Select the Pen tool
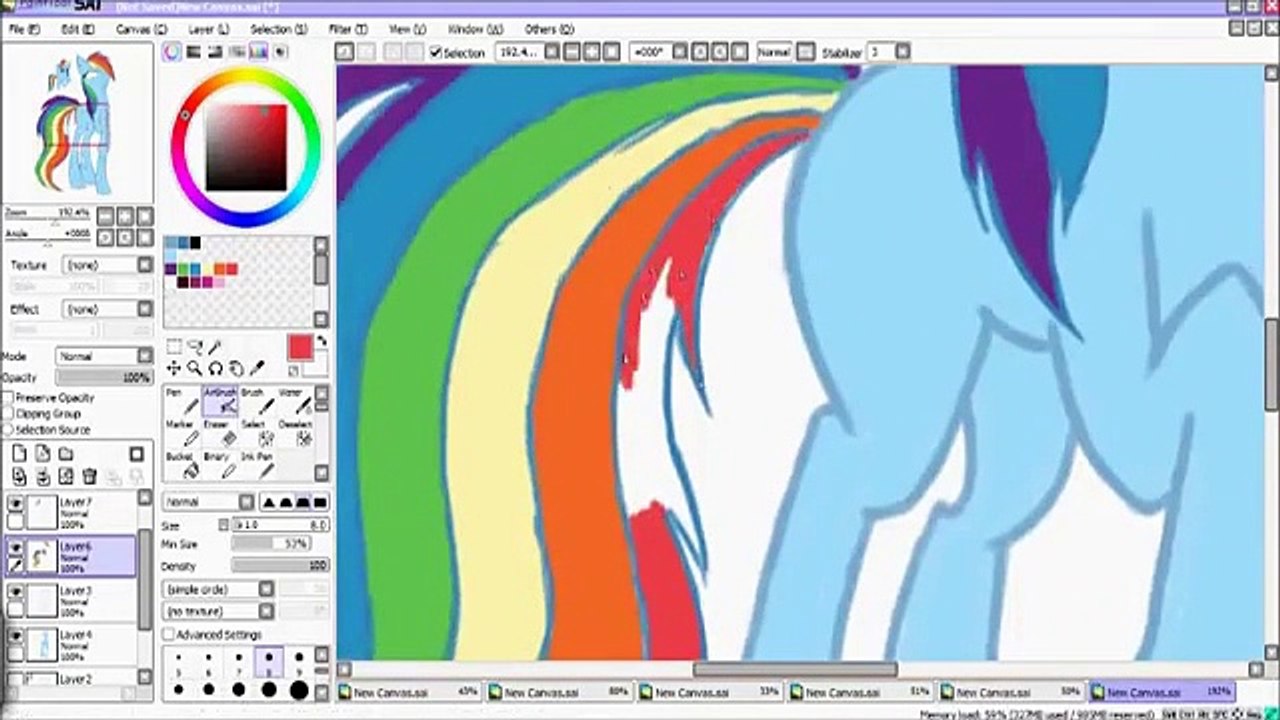 181,401
